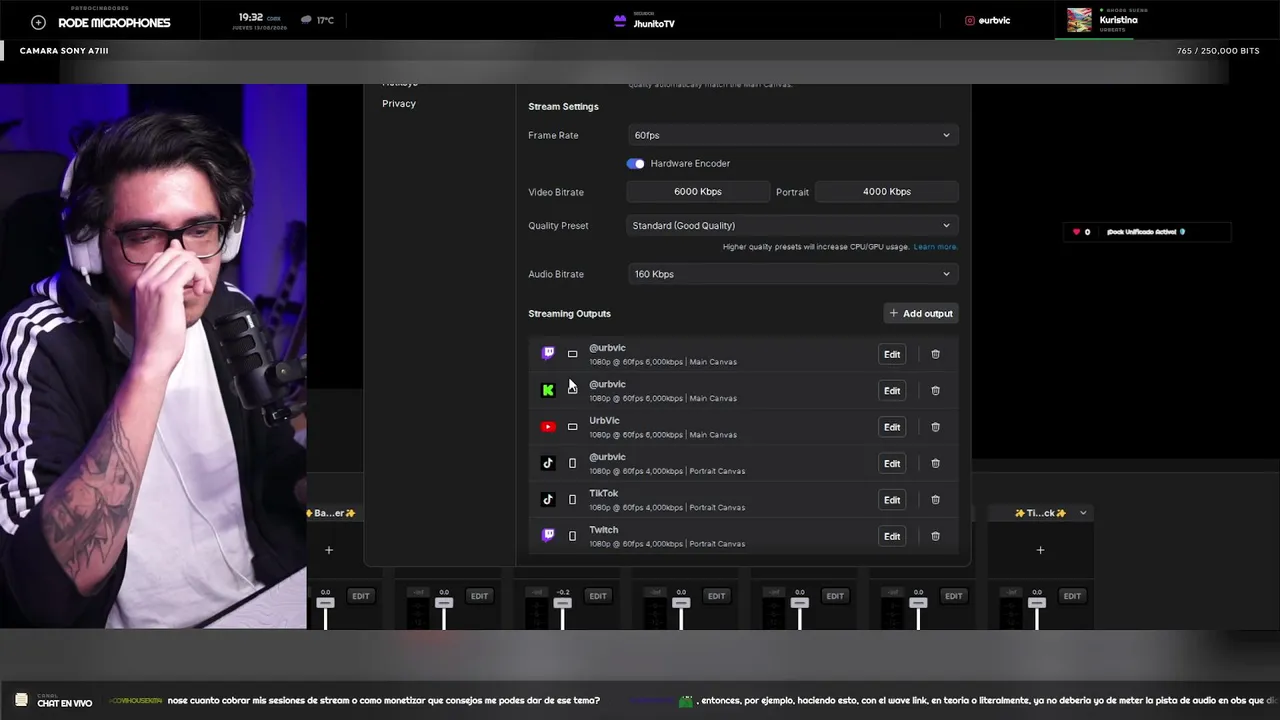Click the Kuristina avatar thumbnail

pyautogui.click(x=1079, y=20)
